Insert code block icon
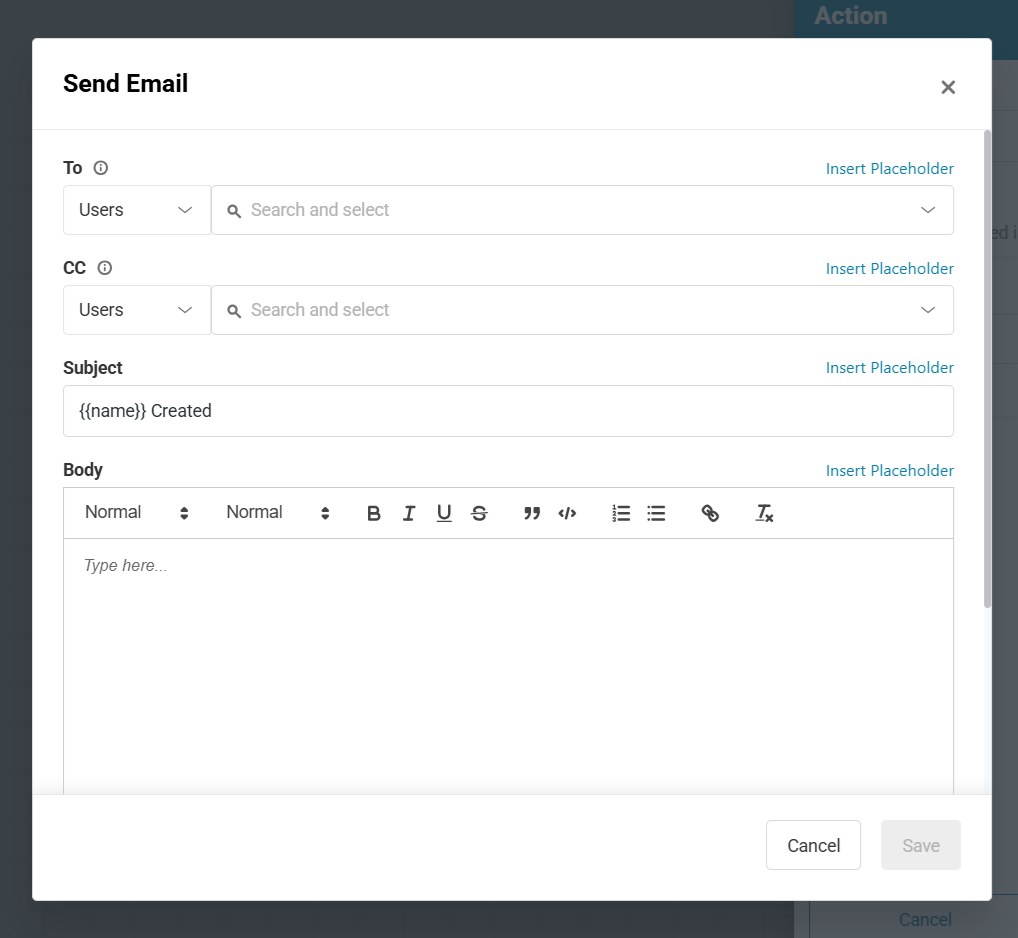The height and width of the screenshot is (938, 1018). (x=567, y=513)
